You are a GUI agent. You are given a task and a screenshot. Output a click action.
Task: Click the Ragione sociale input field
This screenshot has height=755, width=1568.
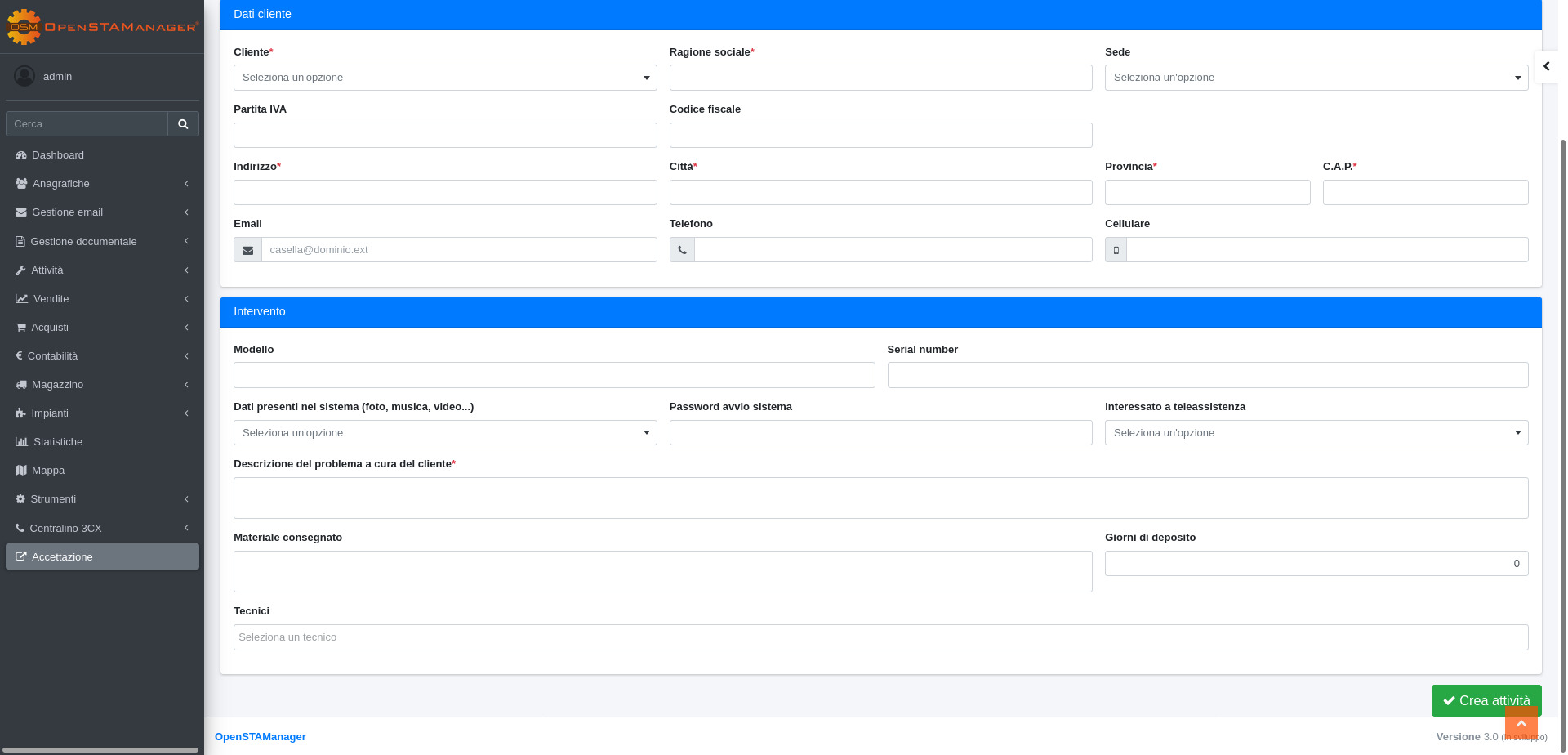pyautogui.click(x=880, y=78)
